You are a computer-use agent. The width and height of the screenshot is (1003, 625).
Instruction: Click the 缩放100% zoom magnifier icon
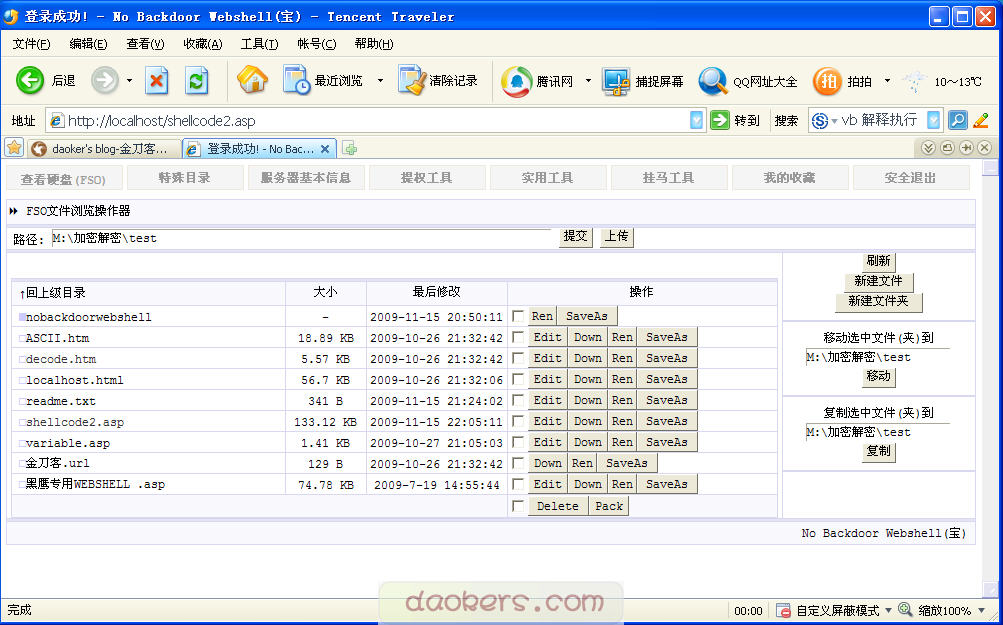pos(905,610)
